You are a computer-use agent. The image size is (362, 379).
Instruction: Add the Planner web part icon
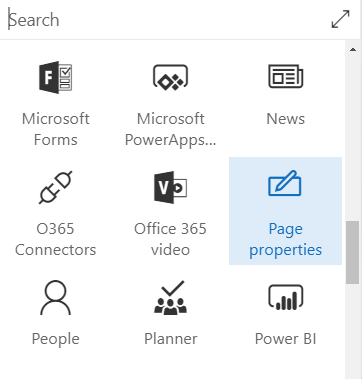(x=170, y=297)
